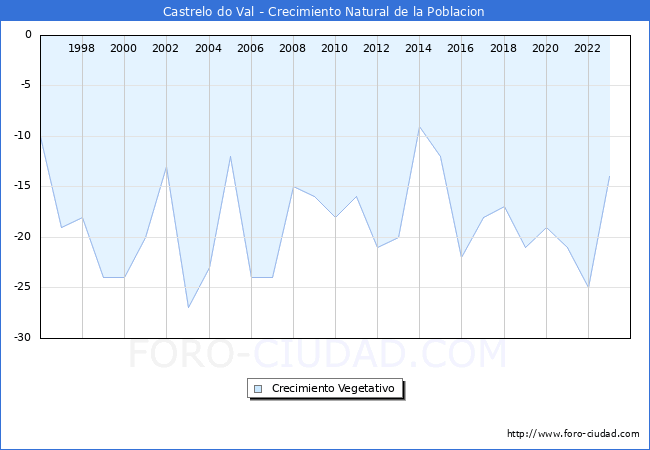Click the -30 y-axis value
650x450 pixels.
(x=22, y=337)
